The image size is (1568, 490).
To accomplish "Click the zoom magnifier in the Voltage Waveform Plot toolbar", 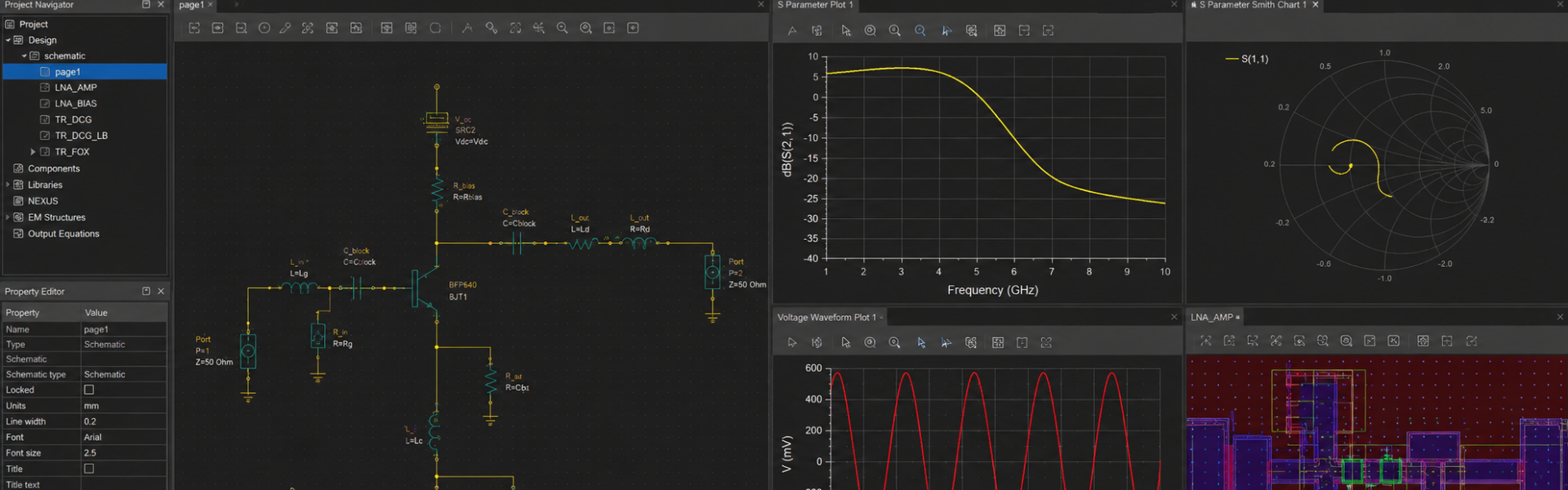I will [x=895, y=343].
